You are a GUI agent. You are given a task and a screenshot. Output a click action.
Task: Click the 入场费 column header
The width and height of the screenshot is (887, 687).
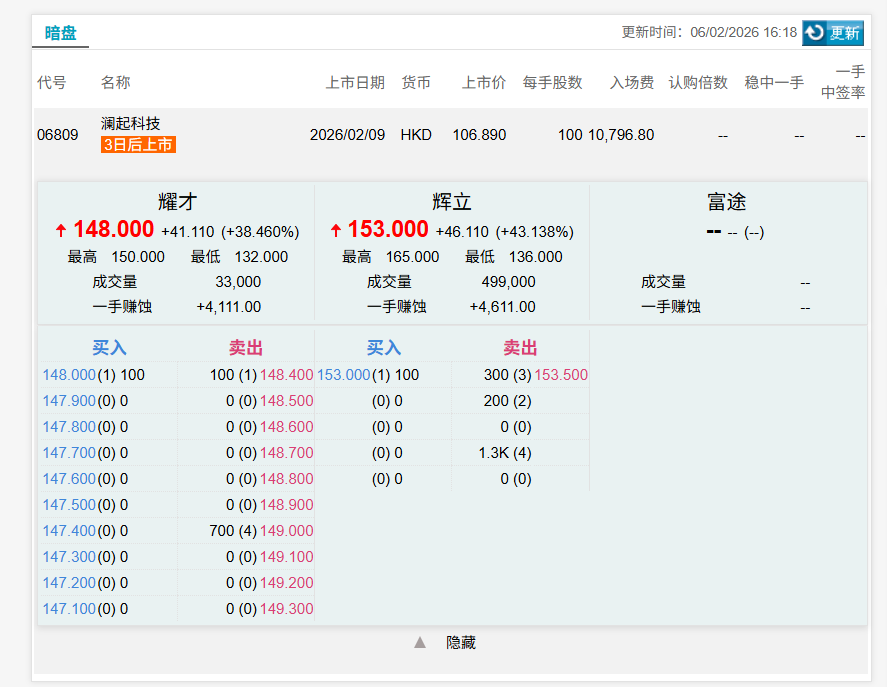[x=632, y=82]
